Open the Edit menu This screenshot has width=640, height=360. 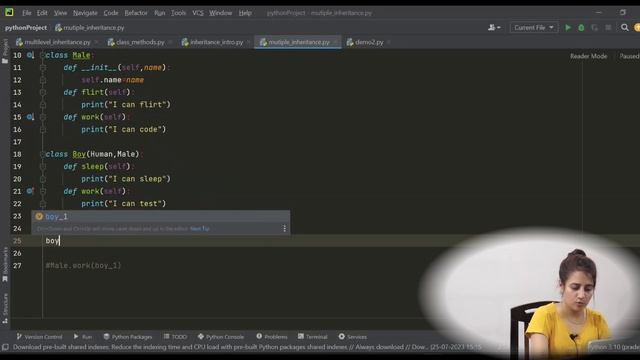[42, 13]
